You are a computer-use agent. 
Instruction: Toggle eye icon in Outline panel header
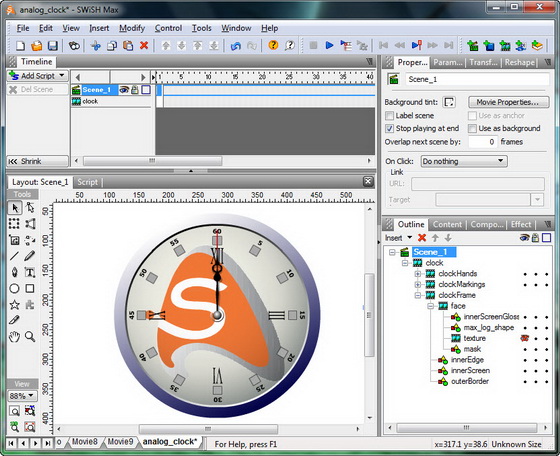click(524, 237)
